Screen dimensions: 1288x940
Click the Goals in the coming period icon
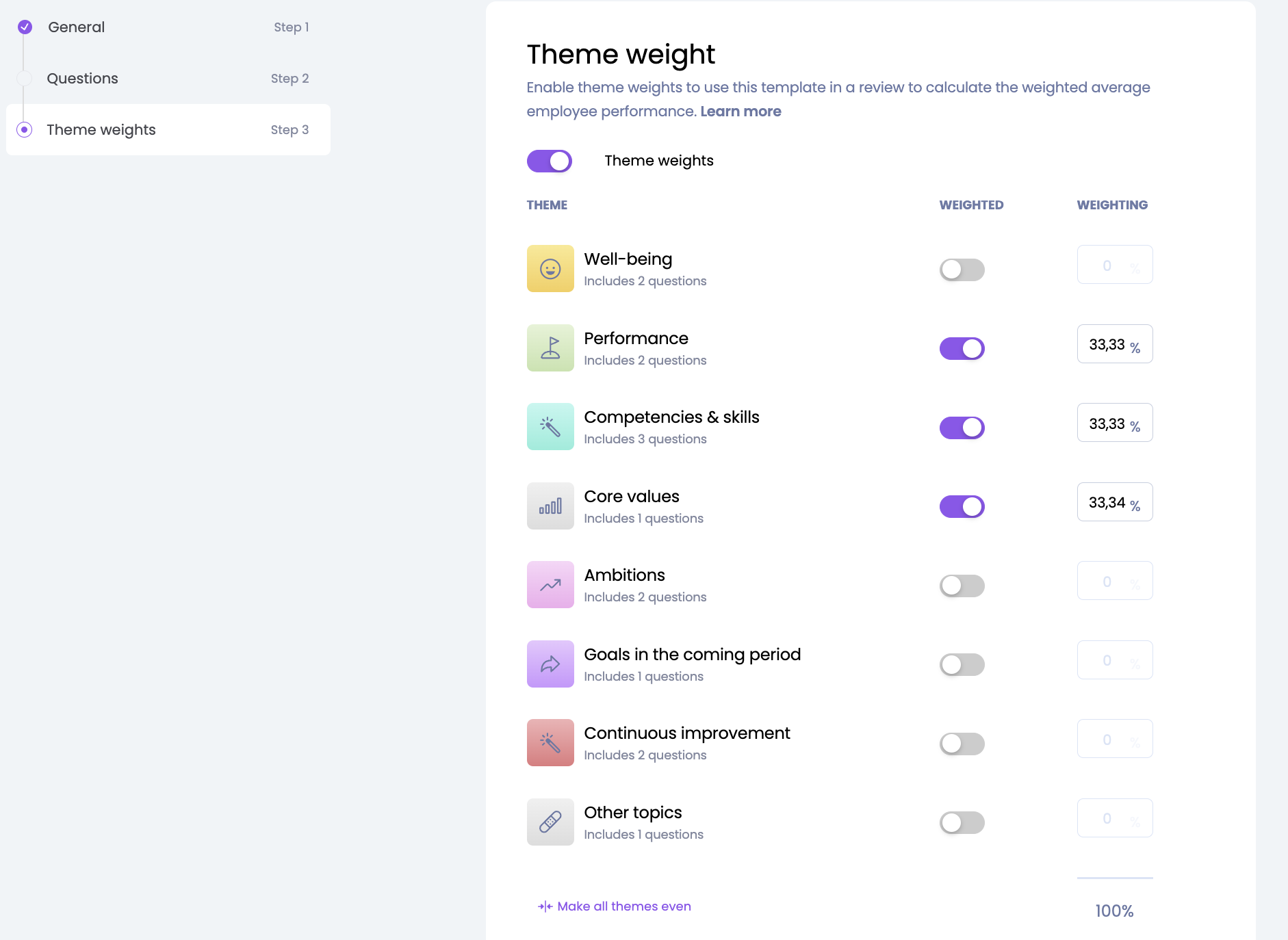tap(550, 664)
